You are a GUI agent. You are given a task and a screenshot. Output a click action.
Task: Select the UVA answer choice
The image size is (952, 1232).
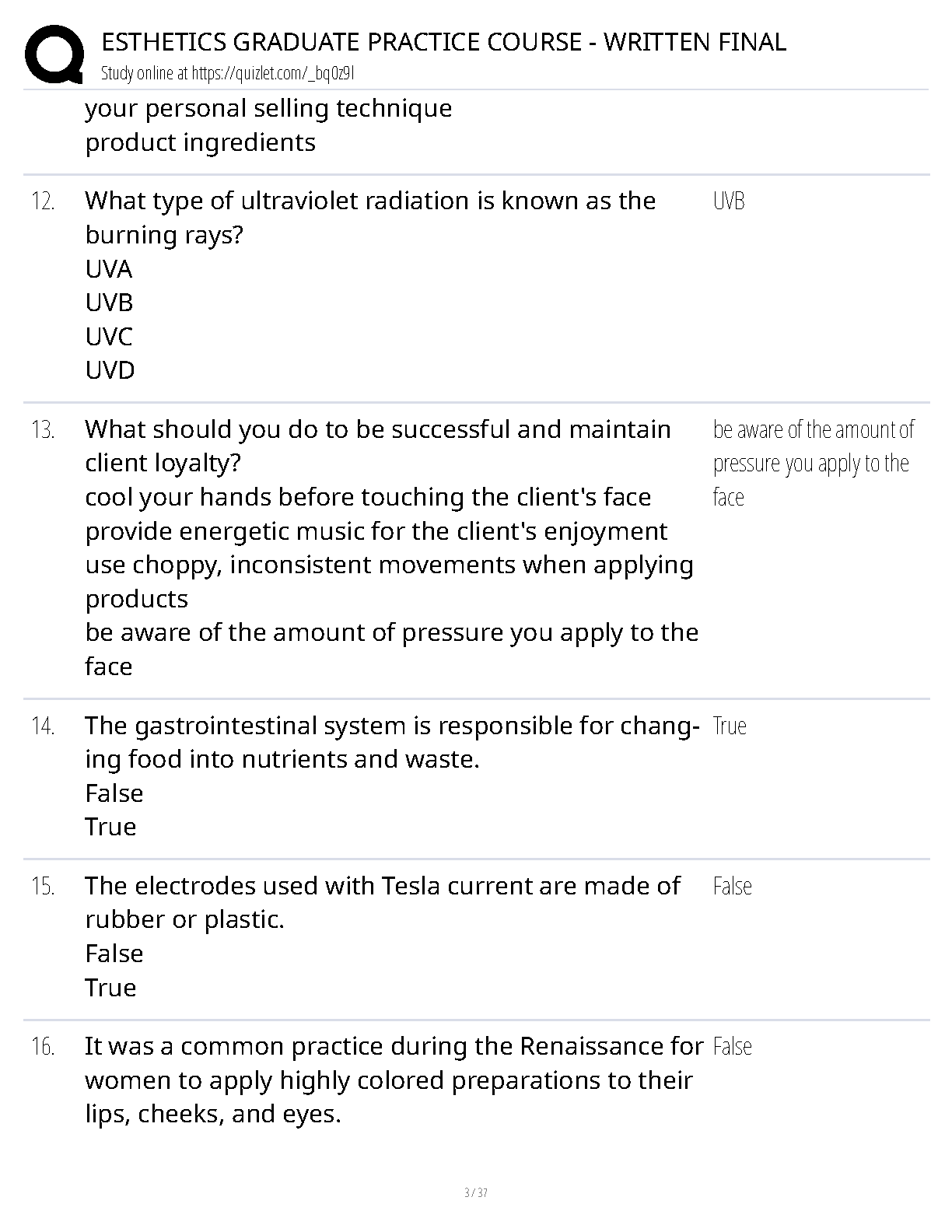(x=109, y=269)
